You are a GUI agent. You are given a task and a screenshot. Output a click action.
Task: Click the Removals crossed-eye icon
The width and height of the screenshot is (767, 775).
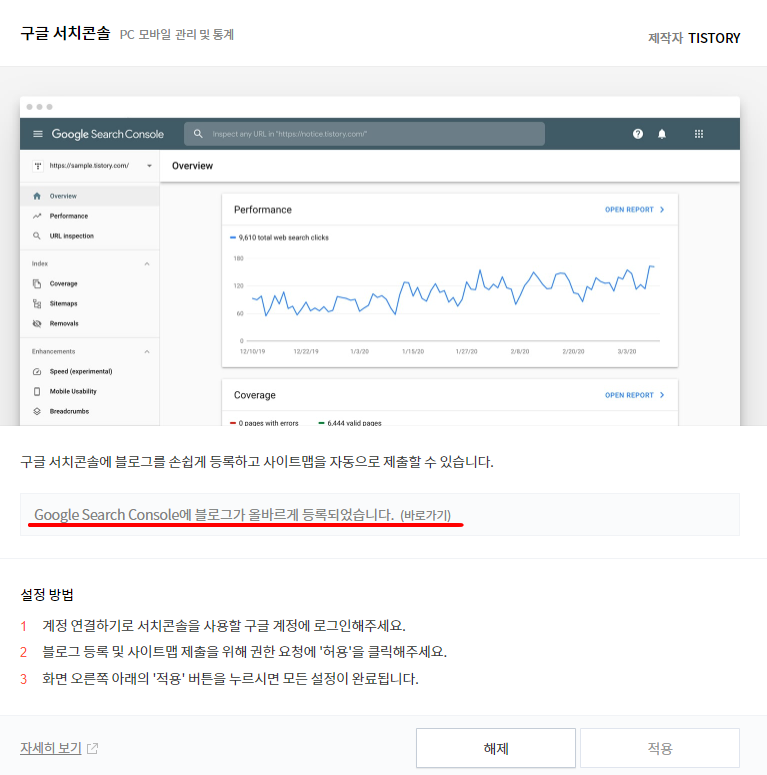[37, 323]
